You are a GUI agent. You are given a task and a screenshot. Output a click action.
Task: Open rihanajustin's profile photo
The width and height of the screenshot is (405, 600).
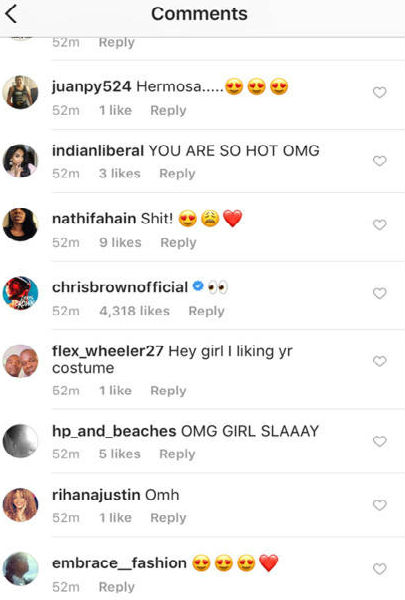pyautogui.click(x=20, y=505)
